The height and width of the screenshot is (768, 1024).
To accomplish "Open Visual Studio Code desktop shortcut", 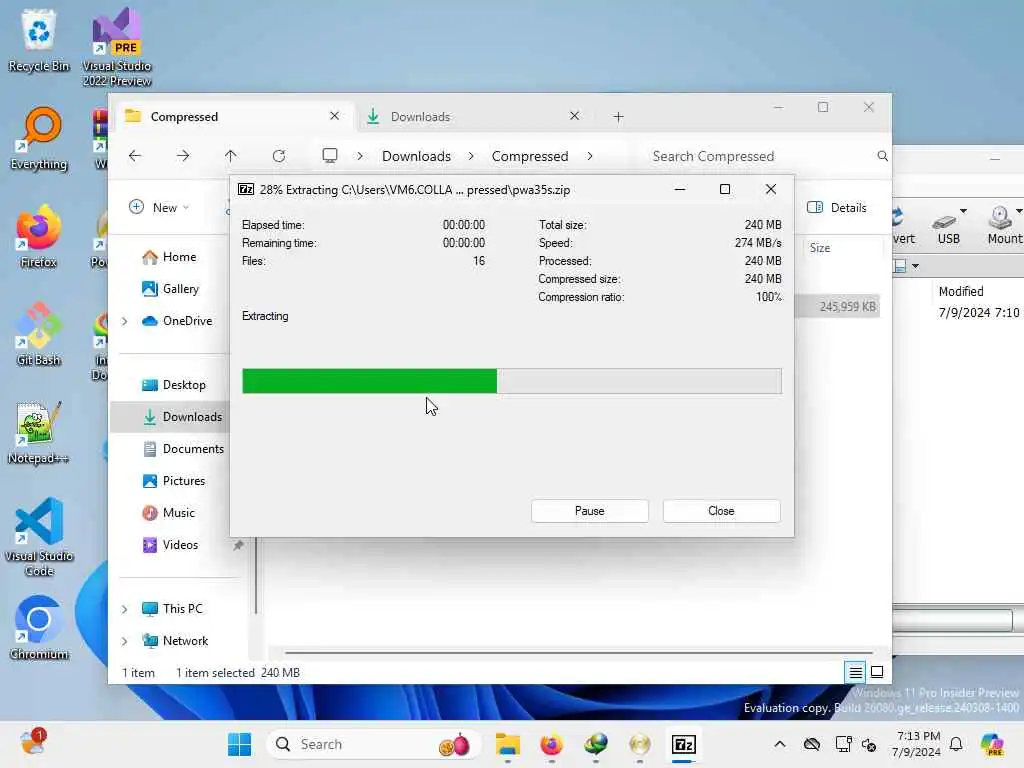I will pyautogui.click(x=39, y=537).
